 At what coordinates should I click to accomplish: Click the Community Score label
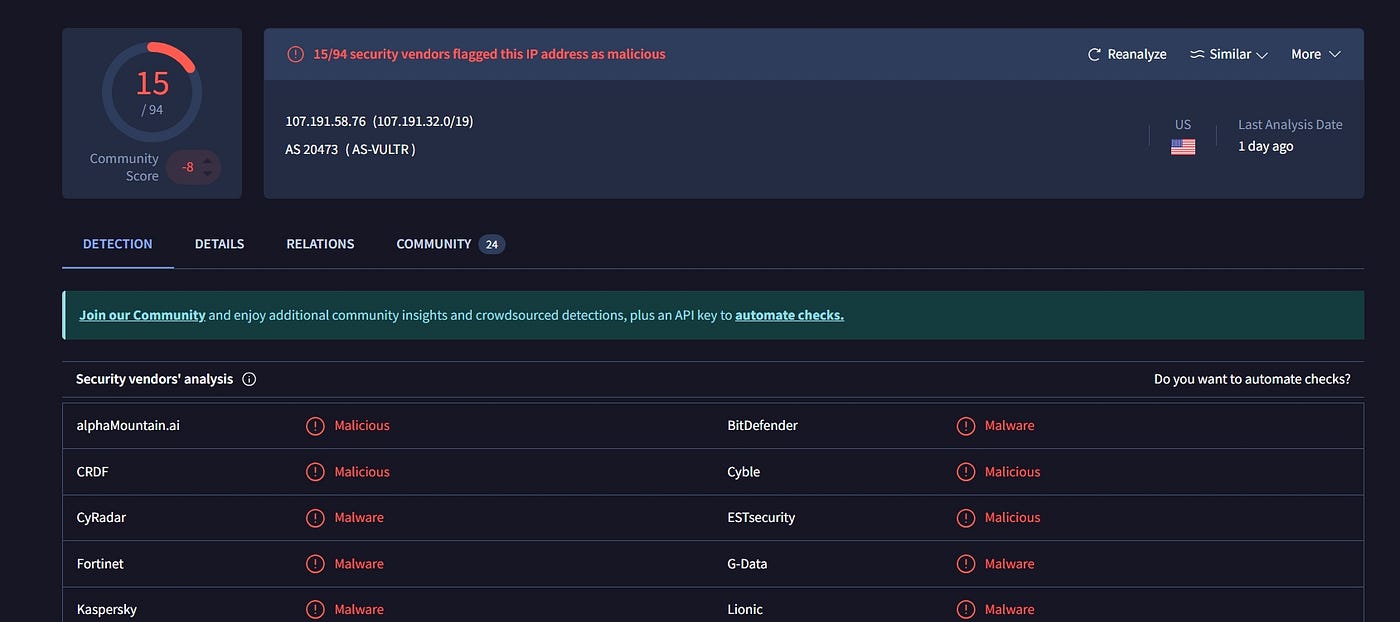tap(124, 167)
